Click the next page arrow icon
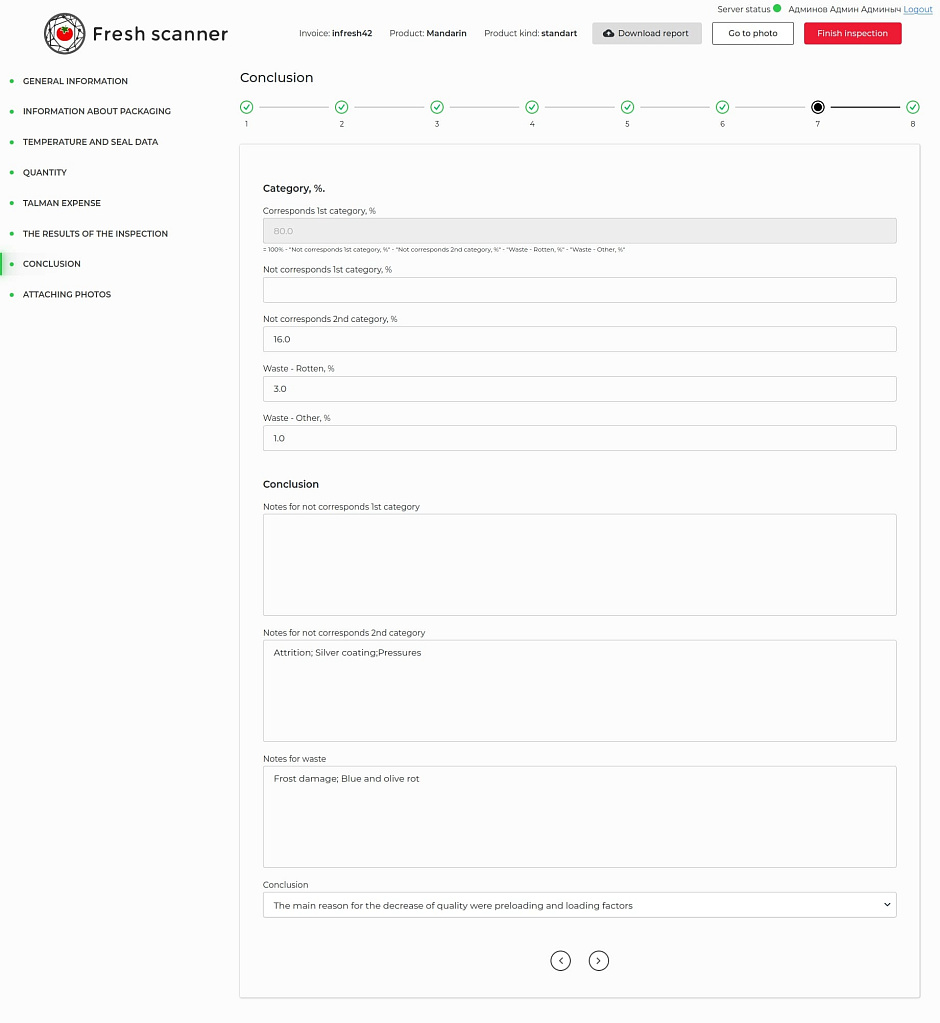Image resolution: width=940 pixels, height=1023 pixels. (598, 960)
